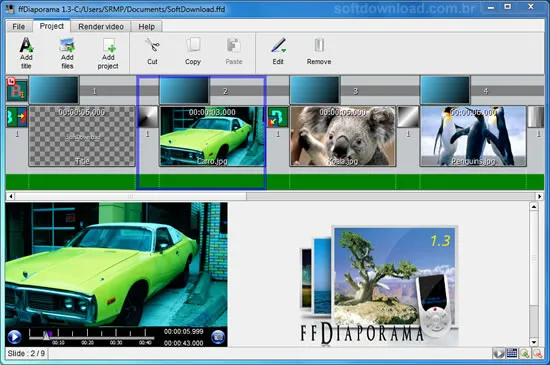Click the transition icon before Penguins.jpg
Viewport: 550px width, 365px height.
(408, 117)
